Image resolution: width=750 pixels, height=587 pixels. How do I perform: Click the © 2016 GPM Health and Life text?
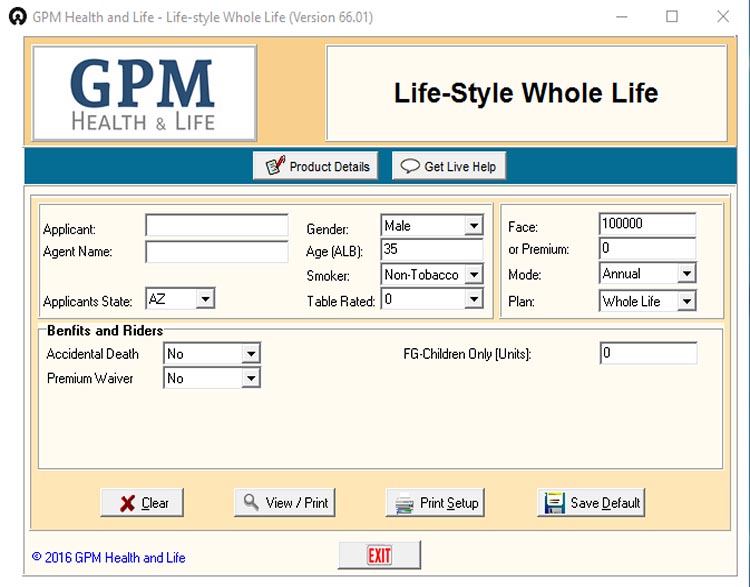[x=109, y=558]
